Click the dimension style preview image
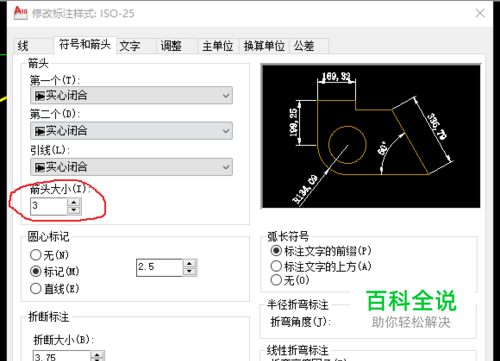The height and width of the screenshot is (361, 500). coord(371,136)
